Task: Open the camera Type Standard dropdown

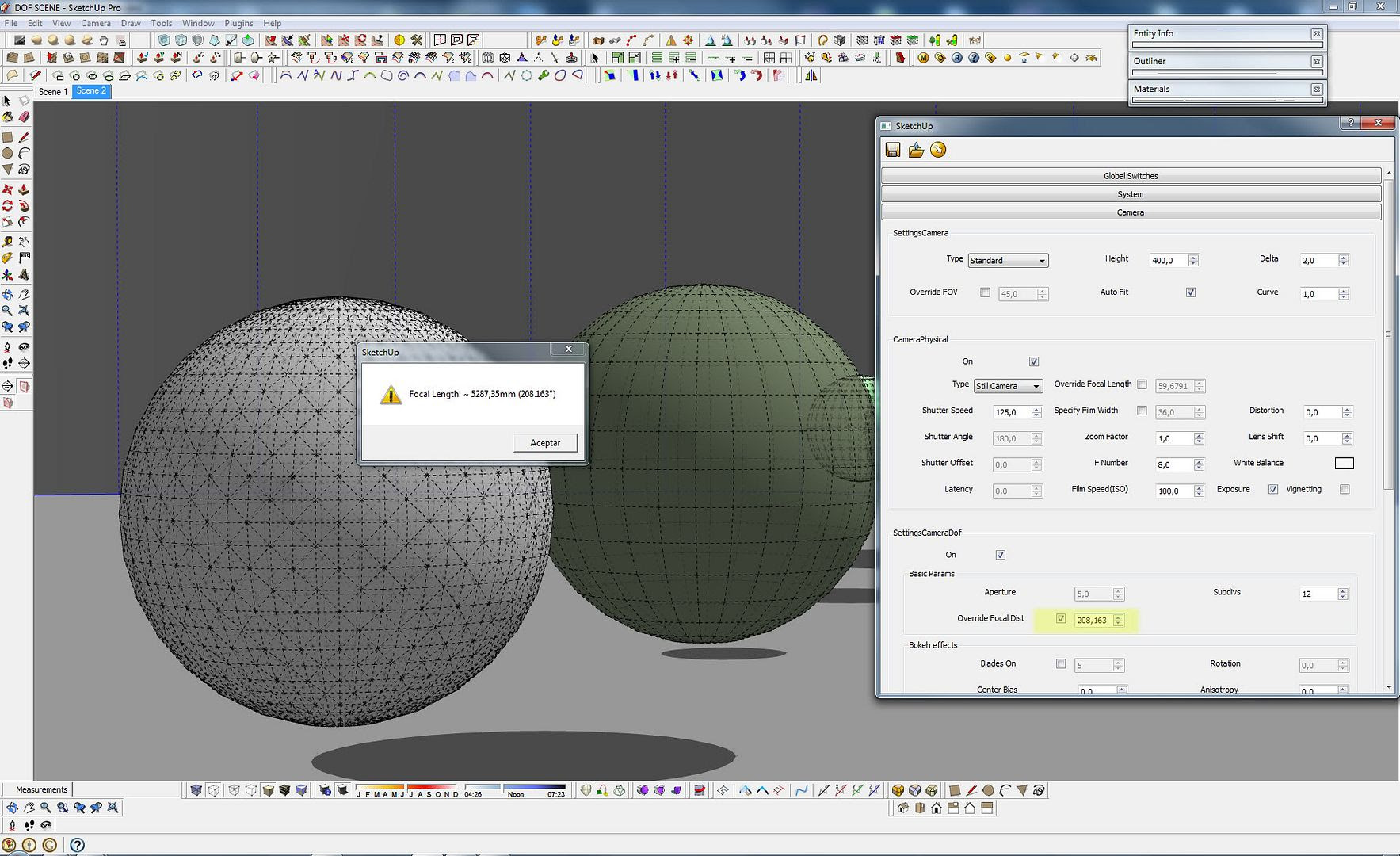Action: pos(1008,261)
